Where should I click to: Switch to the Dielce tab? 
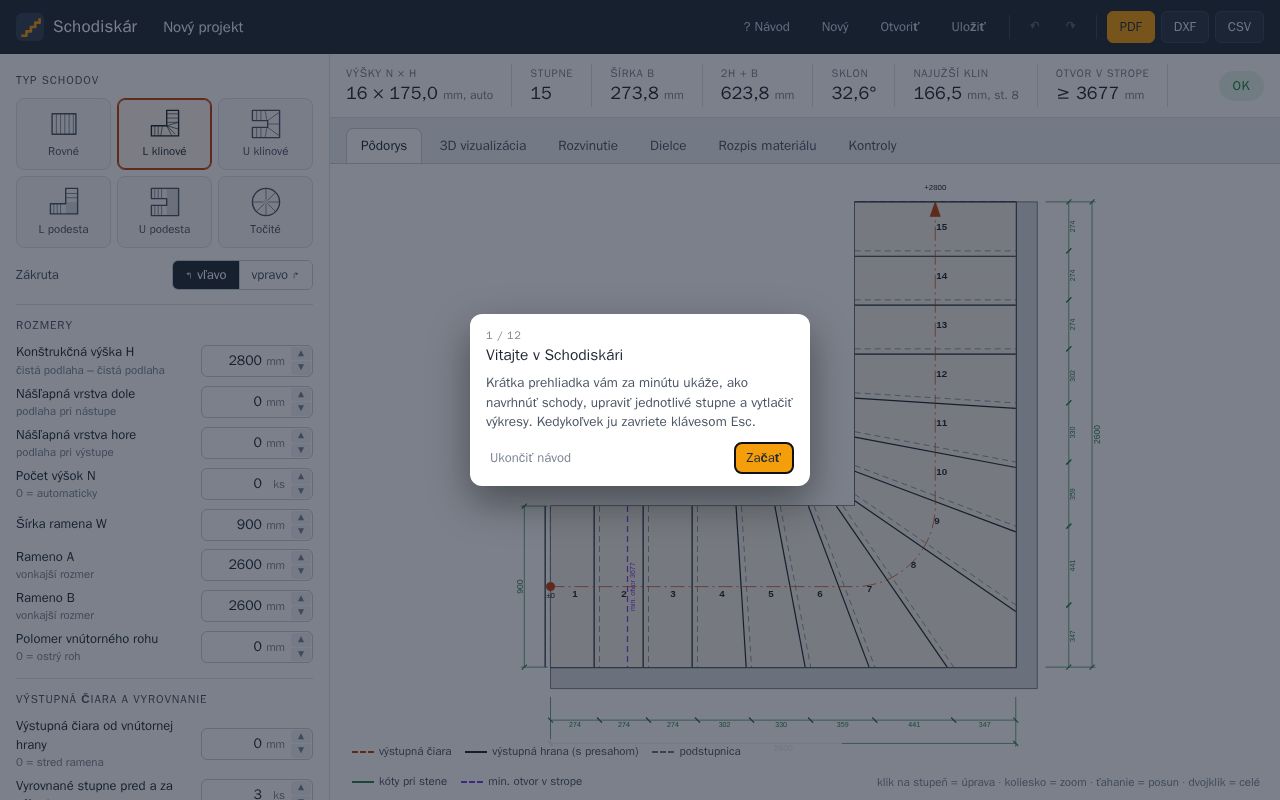(668, 145)
